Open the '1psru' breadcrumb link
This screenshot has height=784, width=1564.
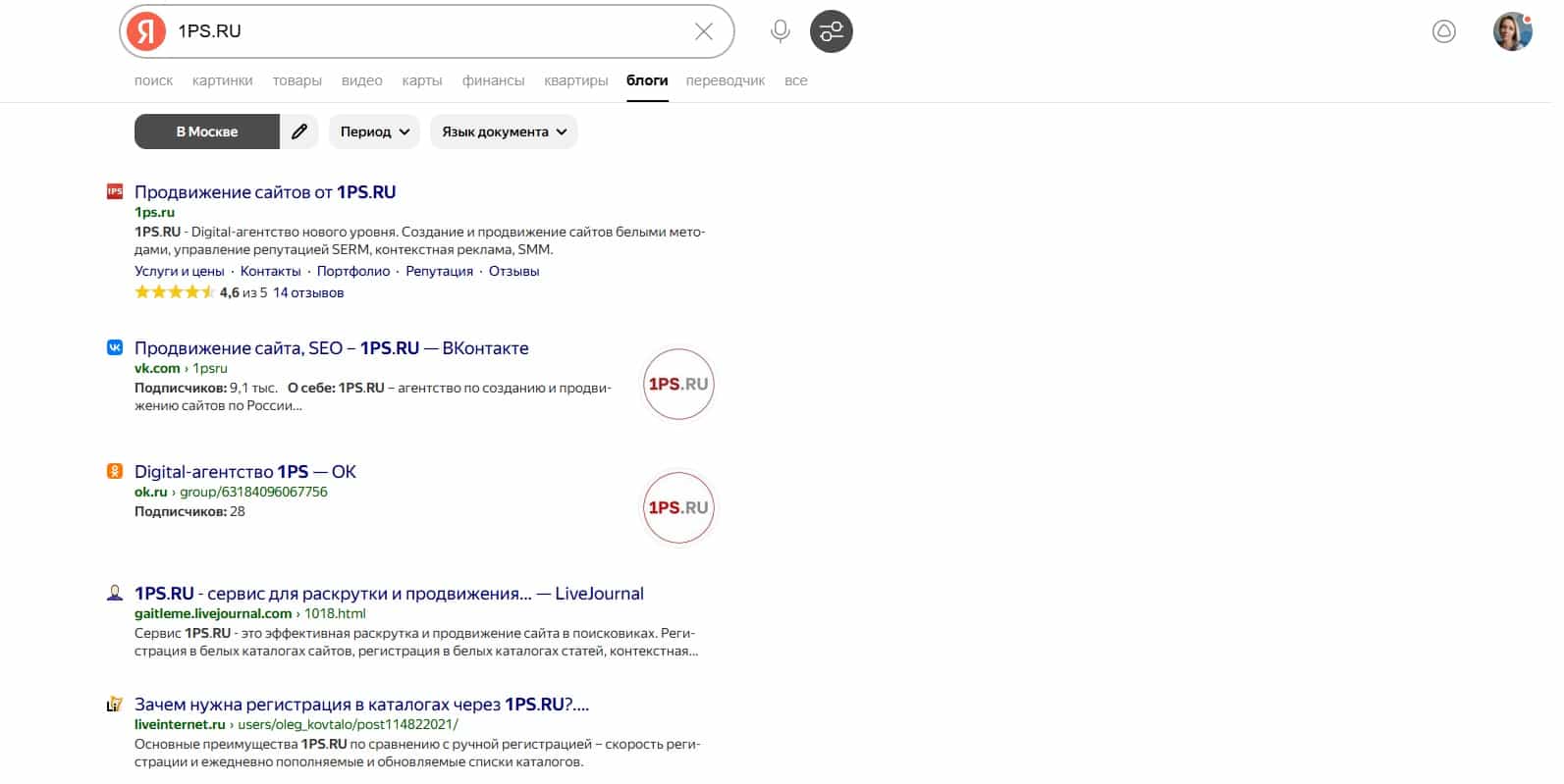click(210, 368)
